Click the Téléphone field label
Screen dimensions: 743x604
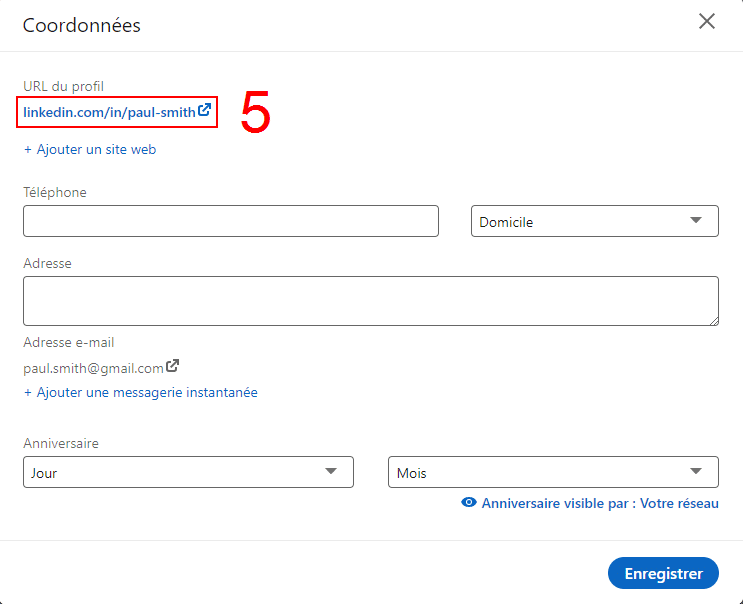pyautogui.click(x=55, y=192)
